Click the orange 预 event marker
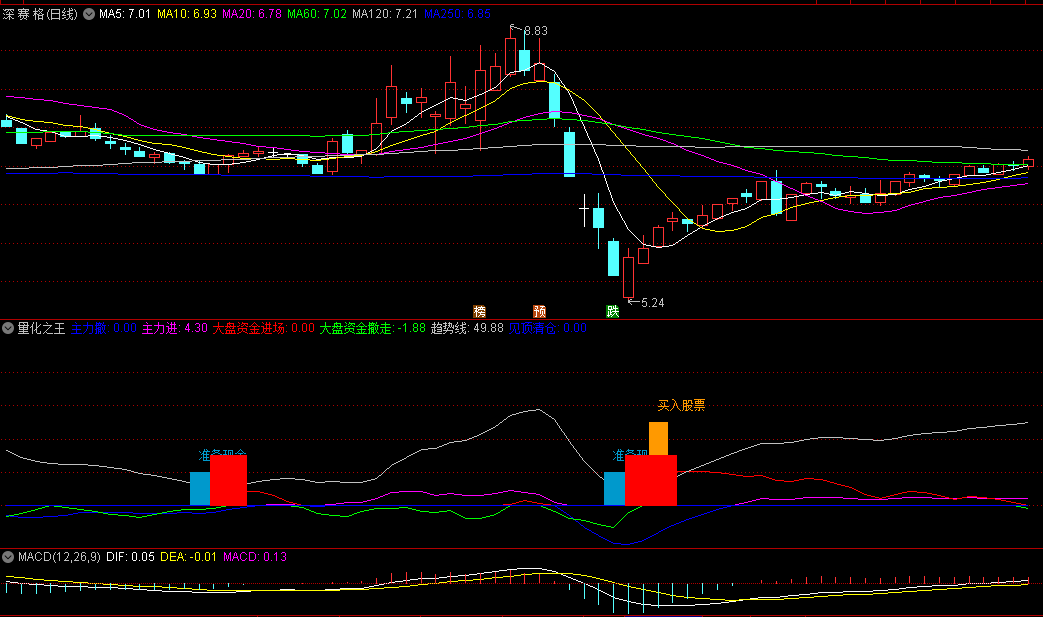This screenshot has width=1043, height=617. point(539,311)
